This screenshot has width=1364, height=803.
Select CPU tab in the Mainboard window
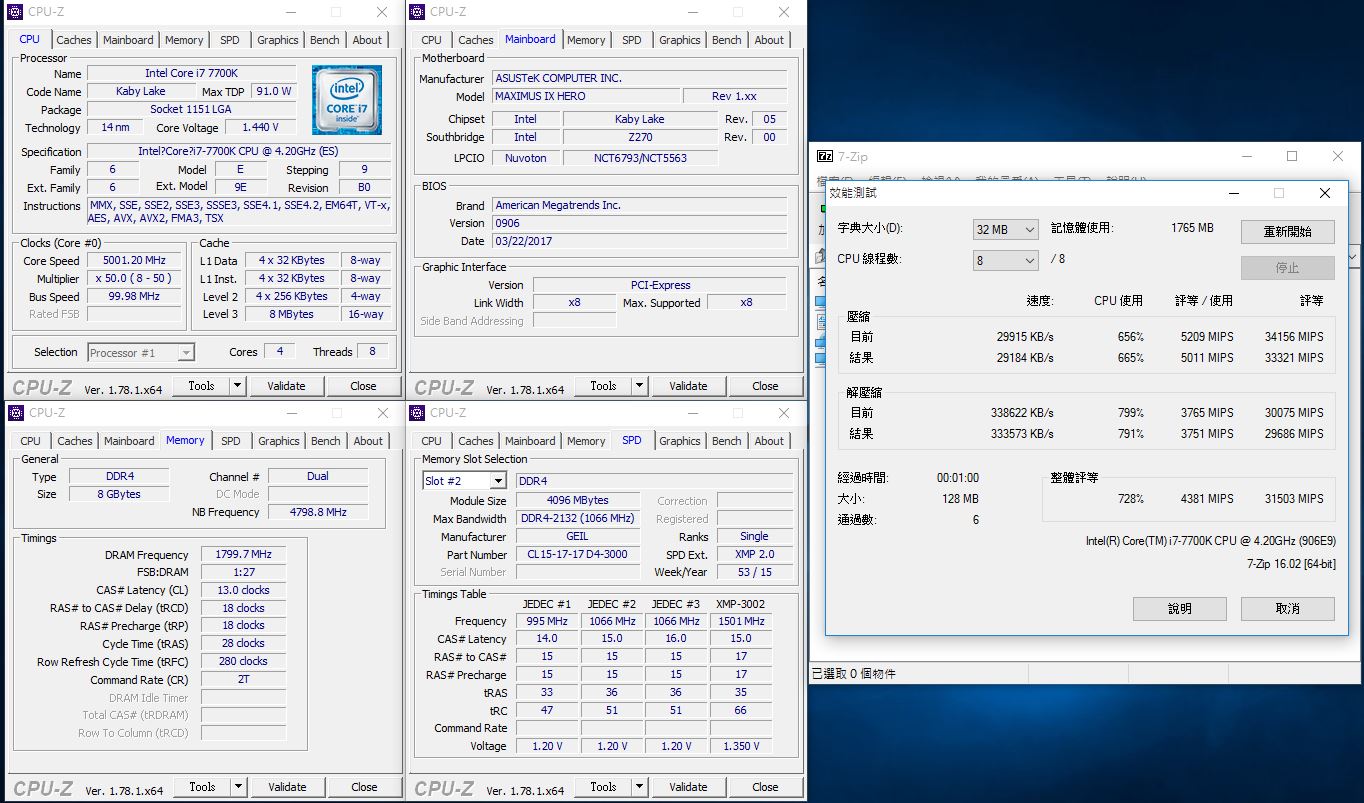(432, 40)
